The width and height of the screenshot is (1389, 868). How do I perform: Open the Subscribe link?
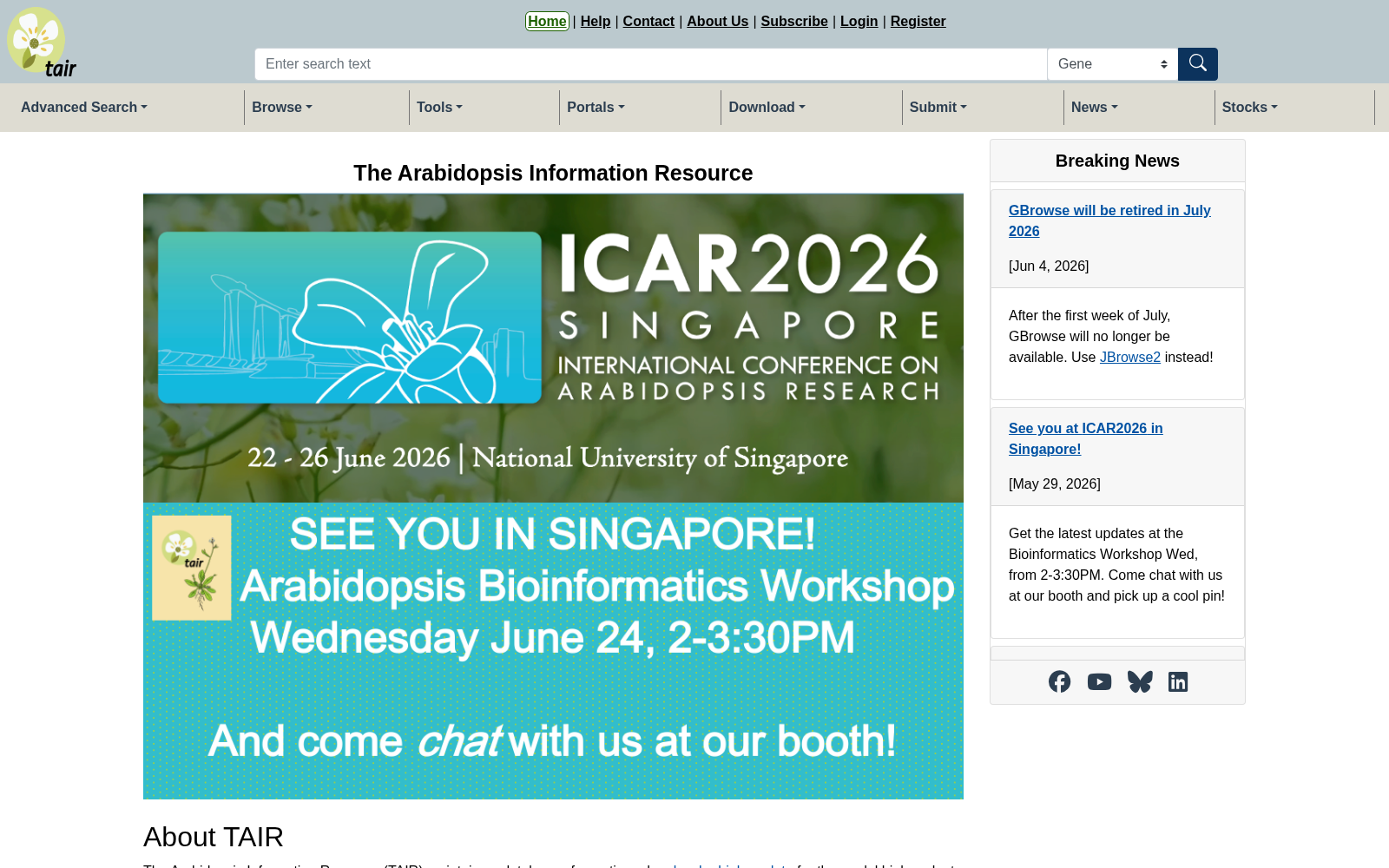pos(794,21)
